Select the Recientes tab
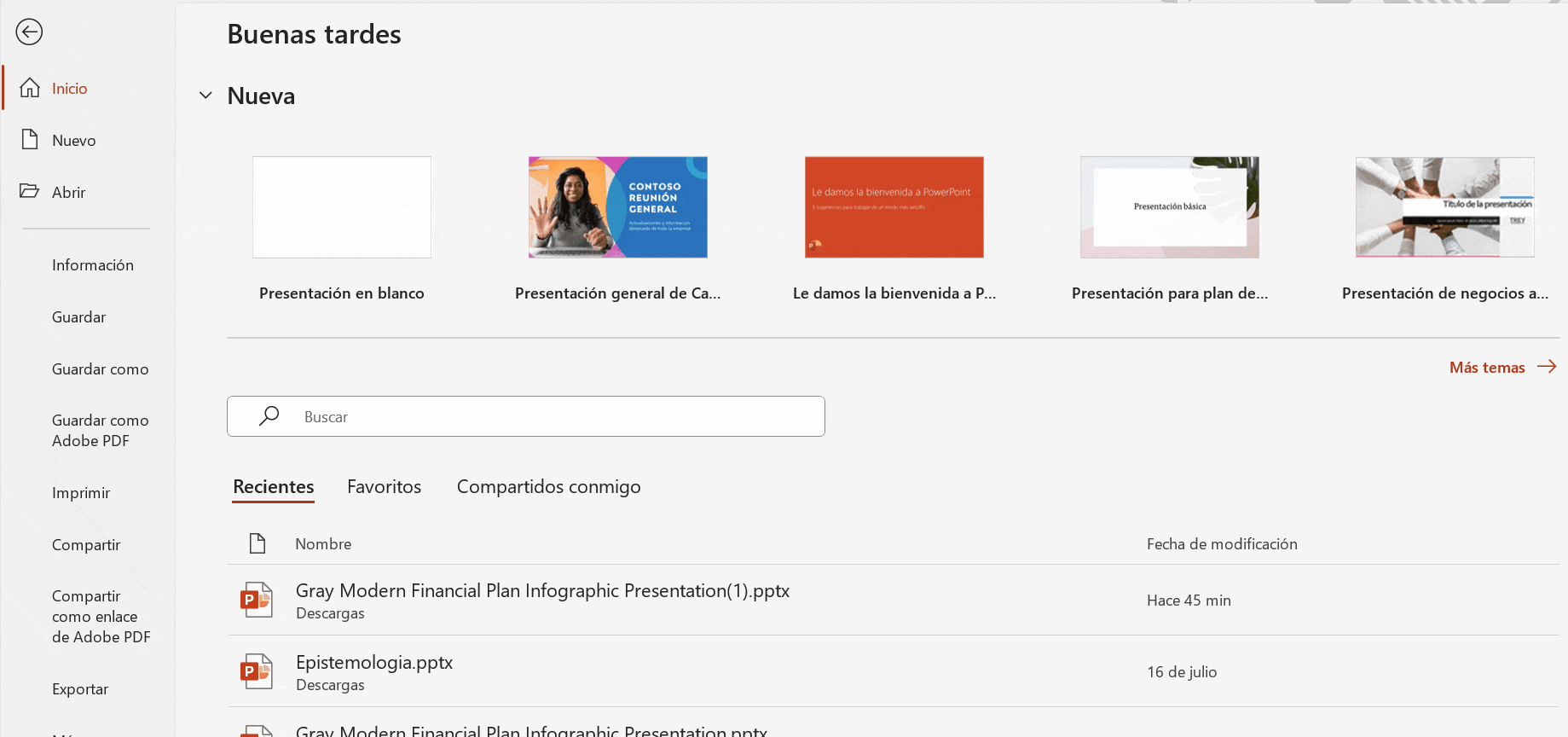 click(x=273, y=486)
